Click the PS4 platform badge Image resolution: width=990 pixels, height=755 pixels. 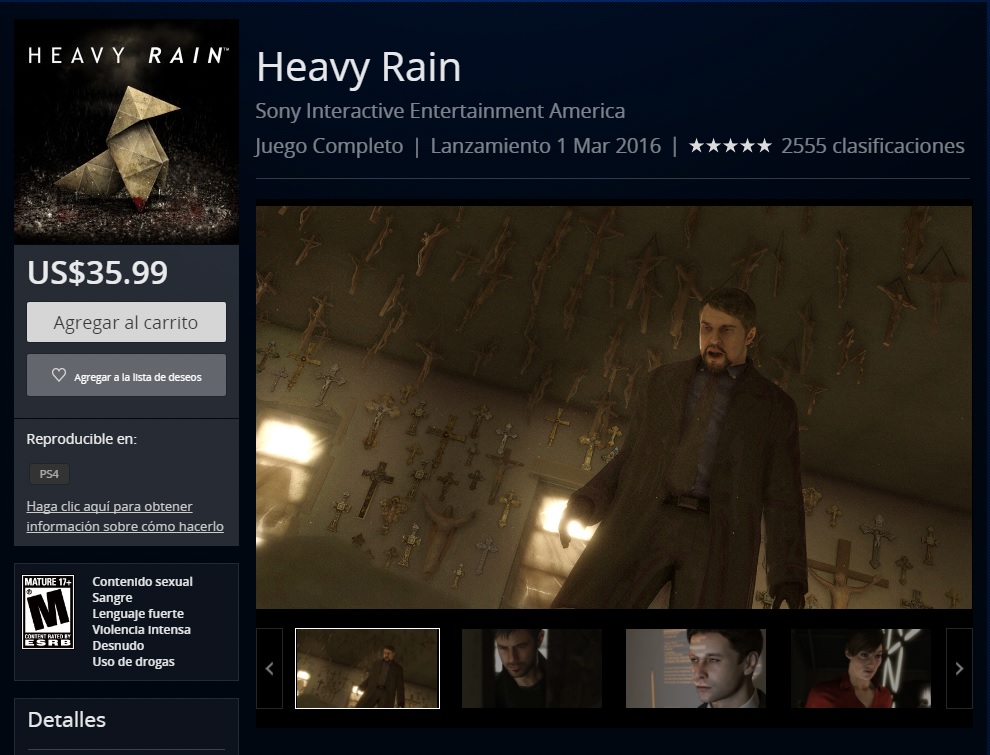click(49, 473)
